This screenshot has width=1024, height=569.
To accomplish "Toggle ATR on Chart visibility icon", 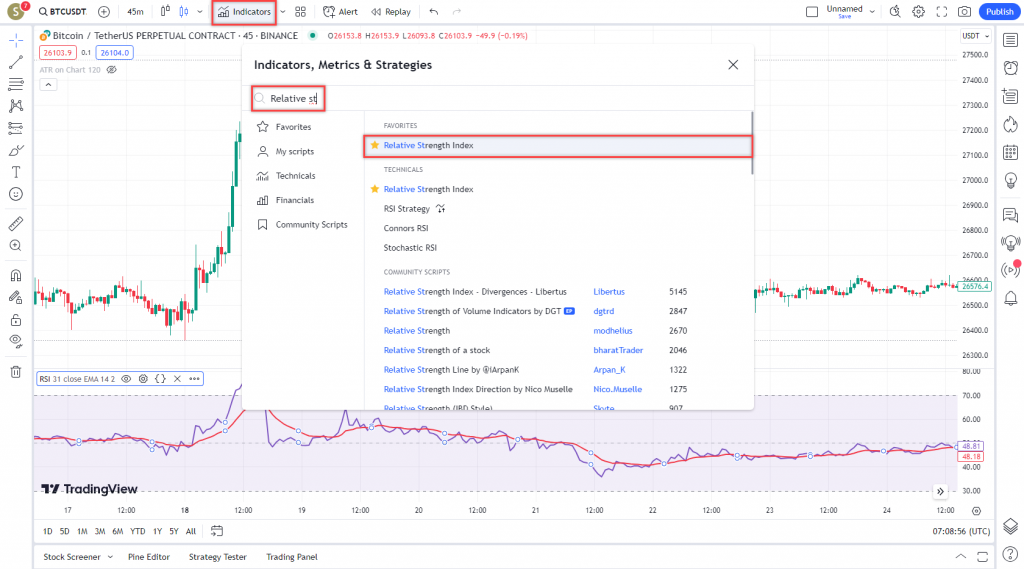I will point(112,70).
